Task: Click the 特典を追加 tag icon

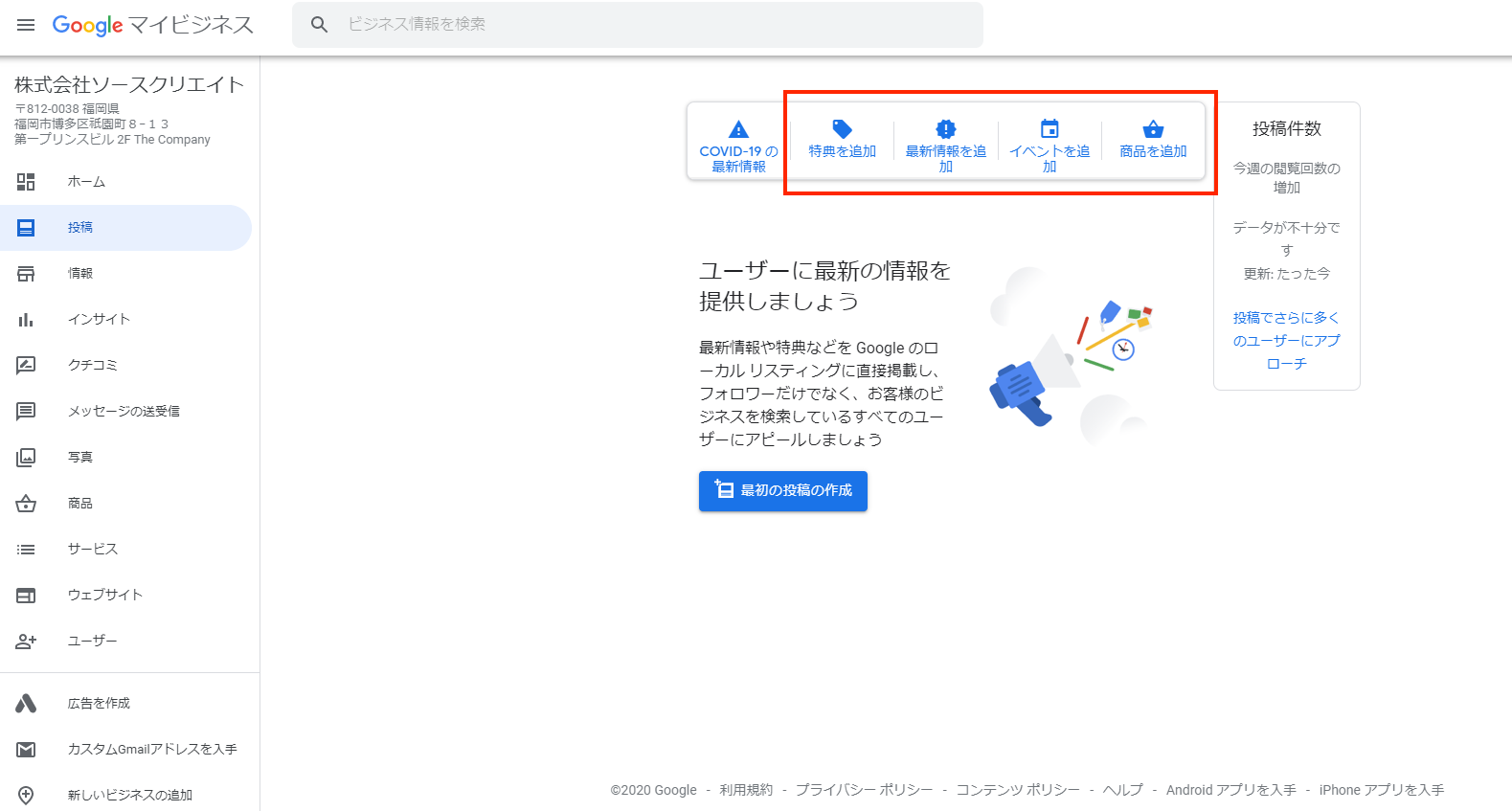Action: click(x=843, y=129)
